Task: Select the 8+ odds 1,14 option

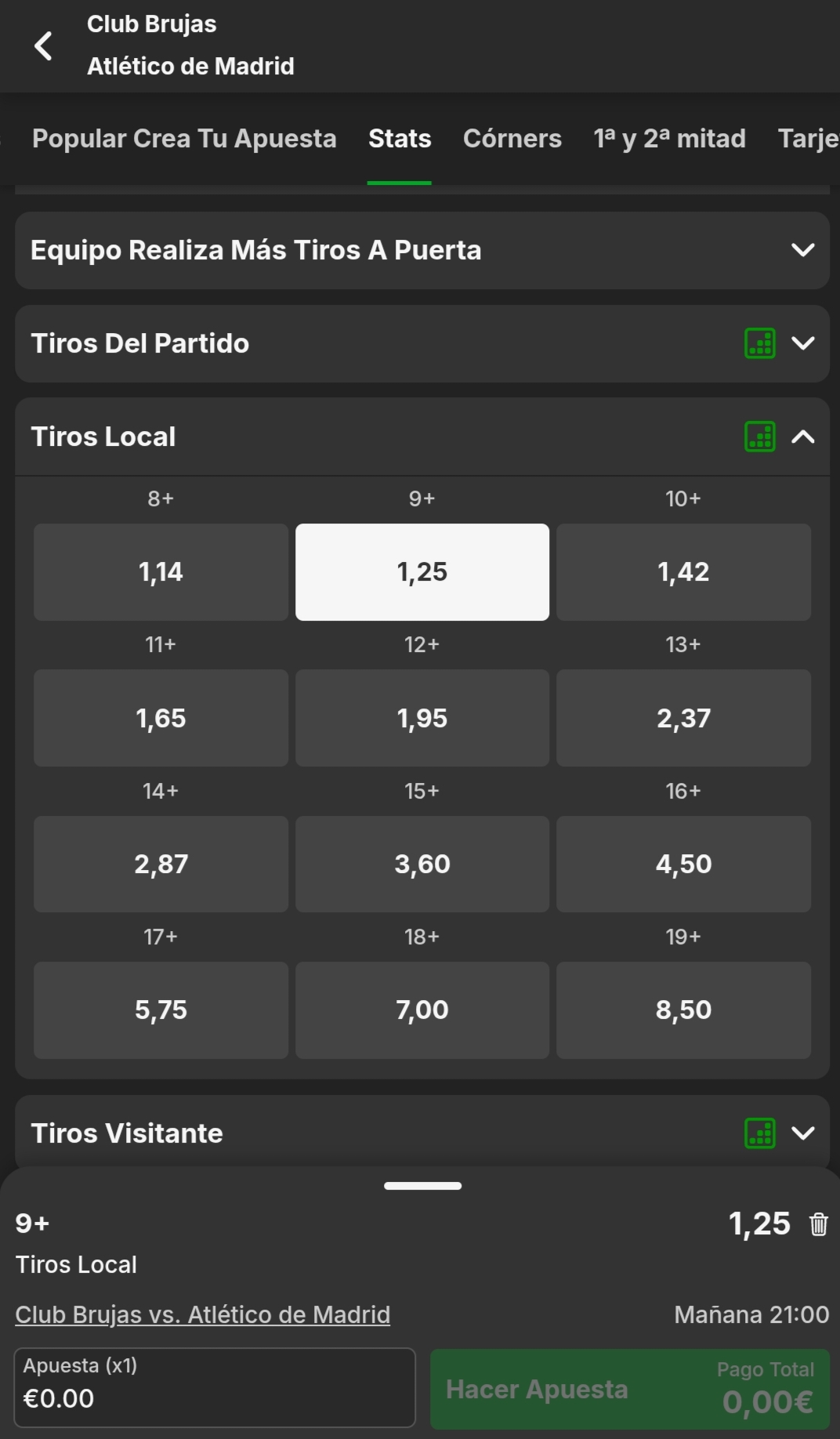Action: 161,572
